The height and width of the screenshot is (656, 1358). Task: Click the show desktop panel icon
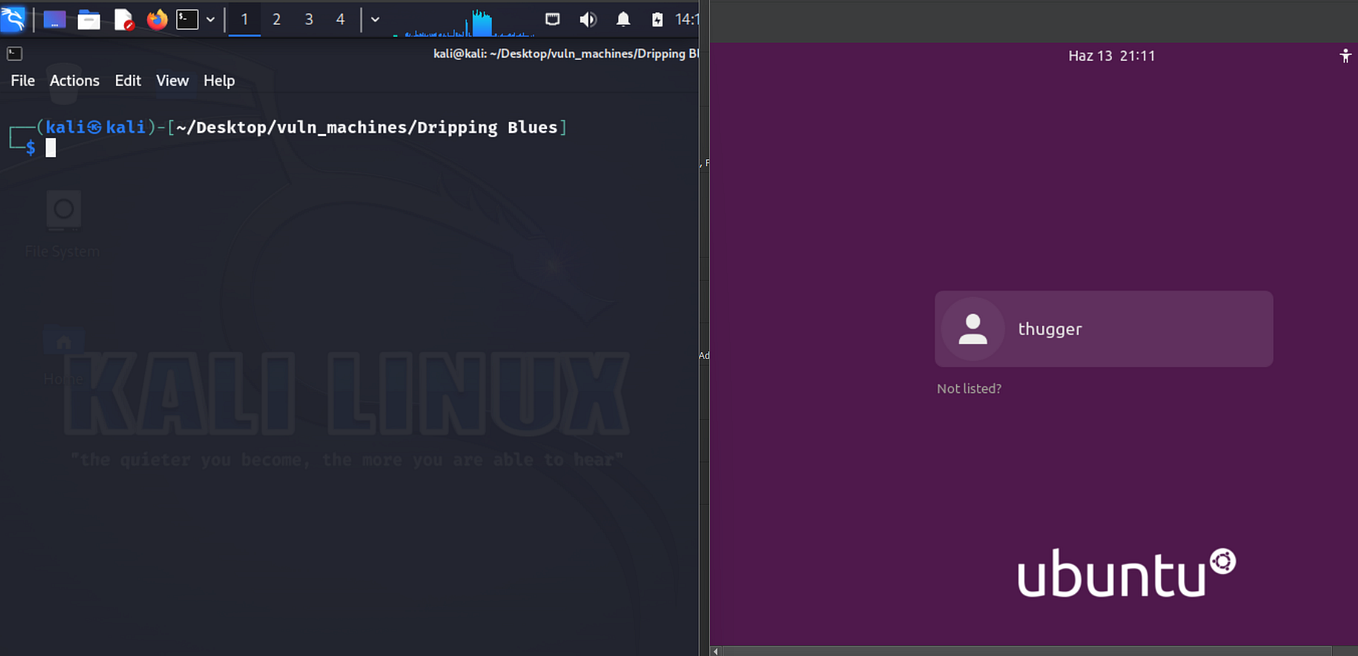(54, 19)
